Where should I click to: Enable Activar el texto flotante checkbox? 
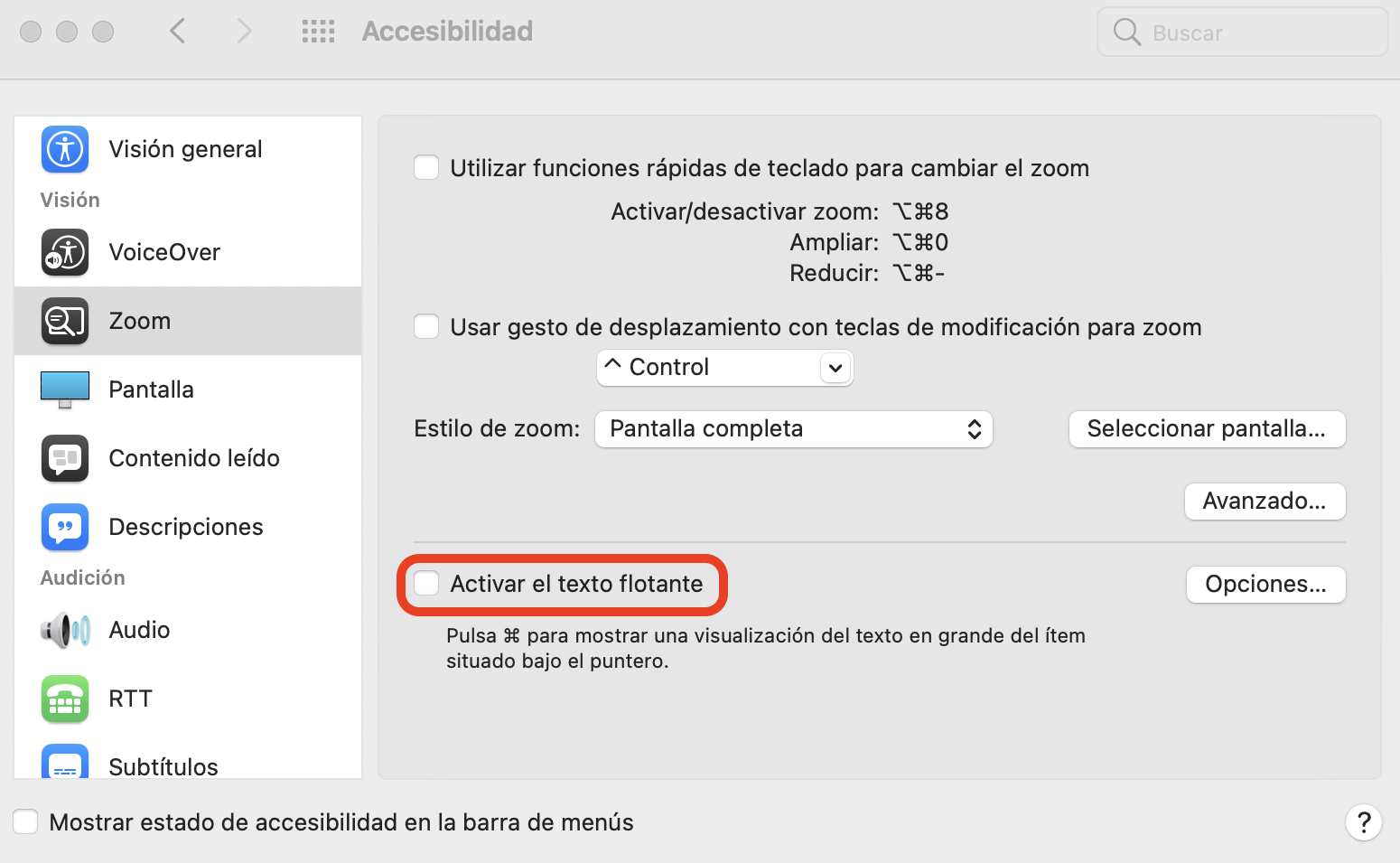(426, 584)
